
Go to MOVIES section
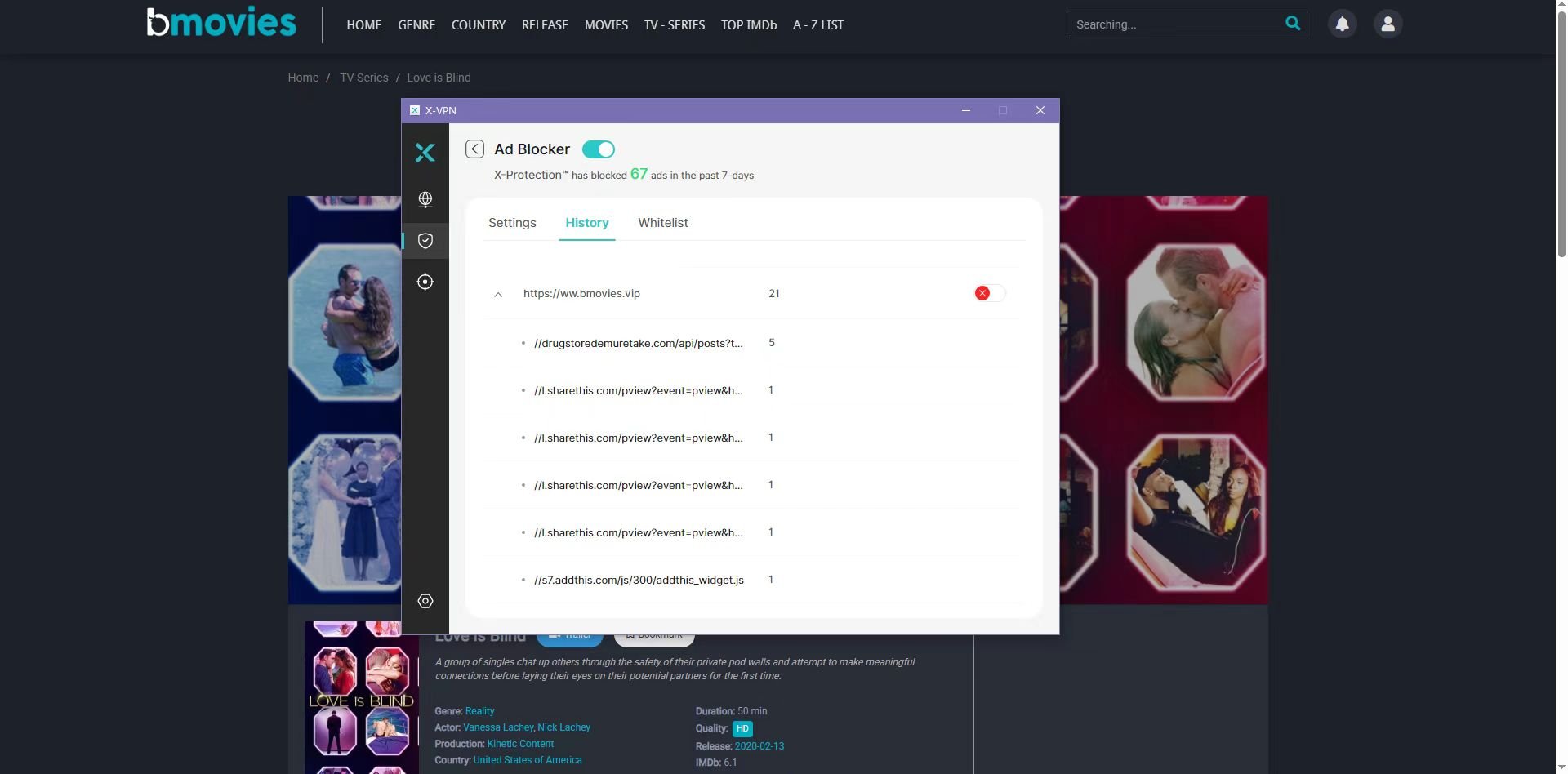[606, 25]
